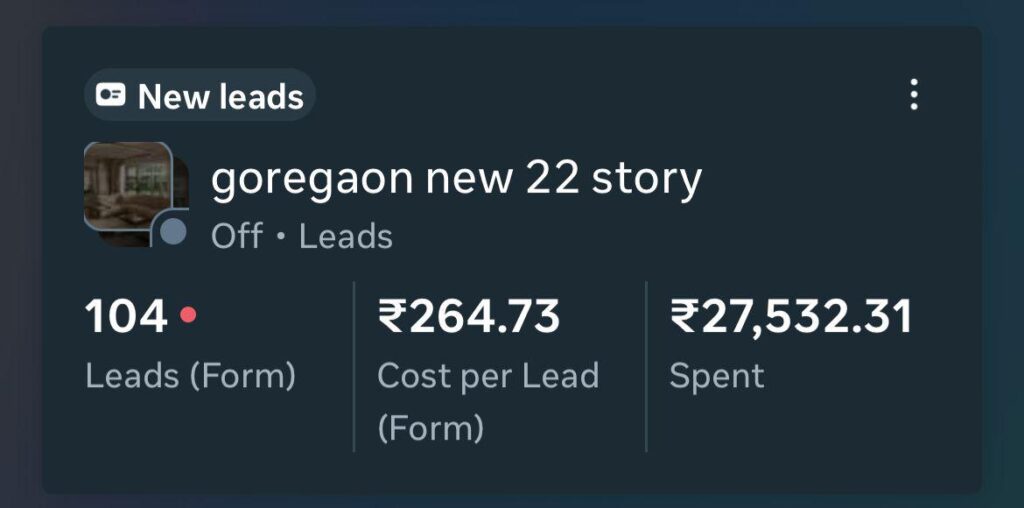Click empty card area right of New leads badge
Viewport: 1024px width, 508px height.
point(600,96)
